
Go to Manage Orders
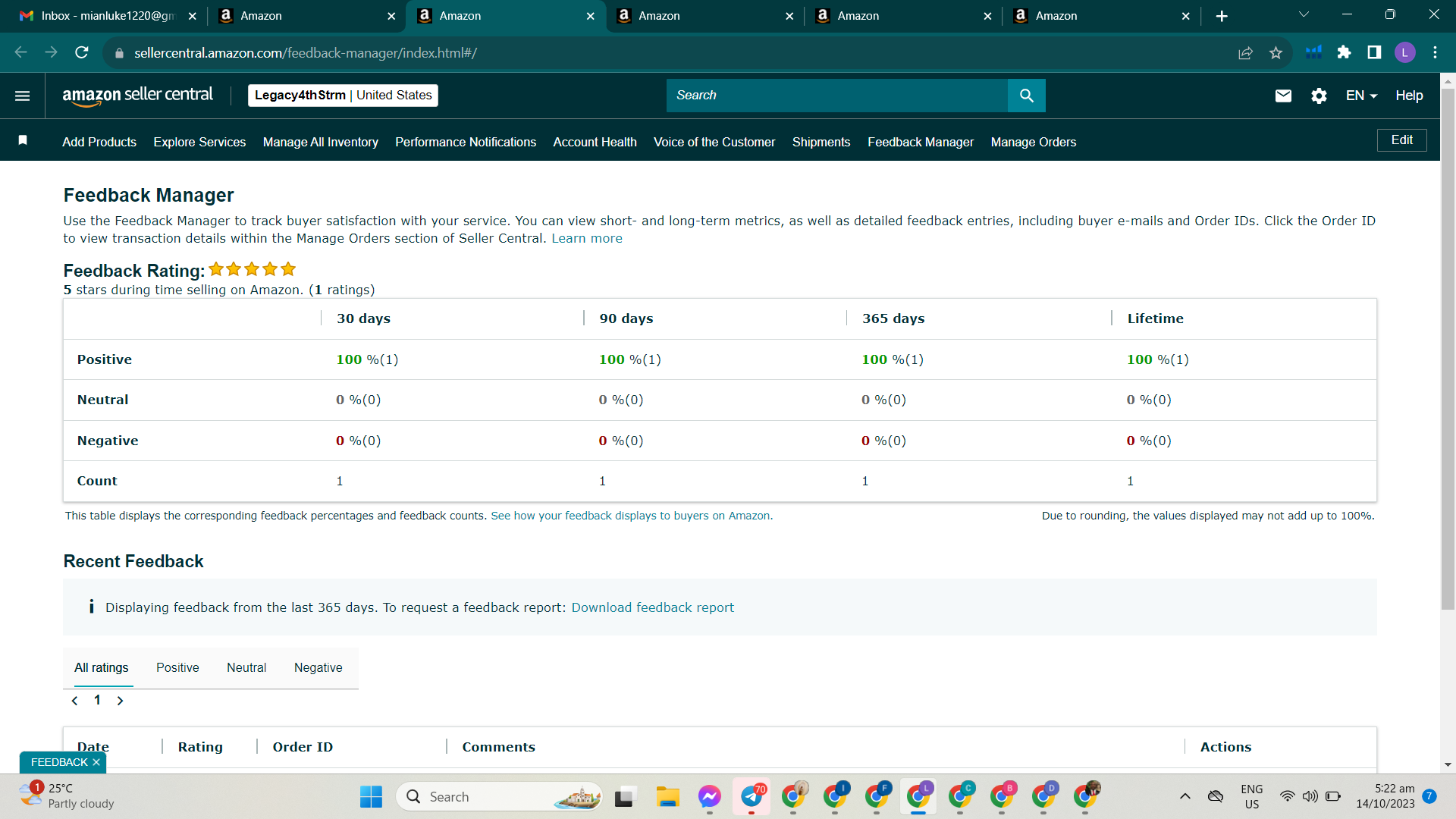(1034, 142)
